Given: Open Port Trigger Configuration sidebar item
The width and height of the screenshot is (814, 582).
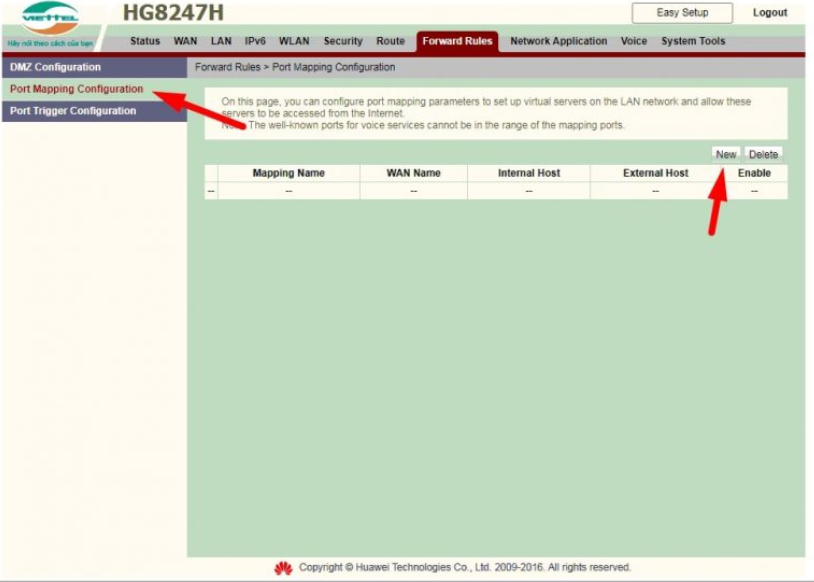Looking at the screenshot, I should (x=73, y=111).
